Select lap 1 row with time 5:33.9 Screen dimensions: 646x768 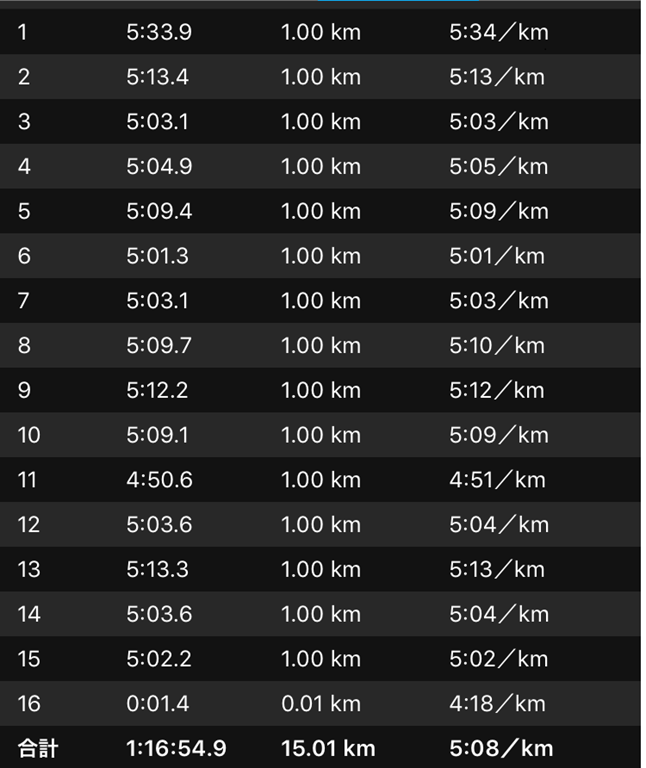click(320, 32)
